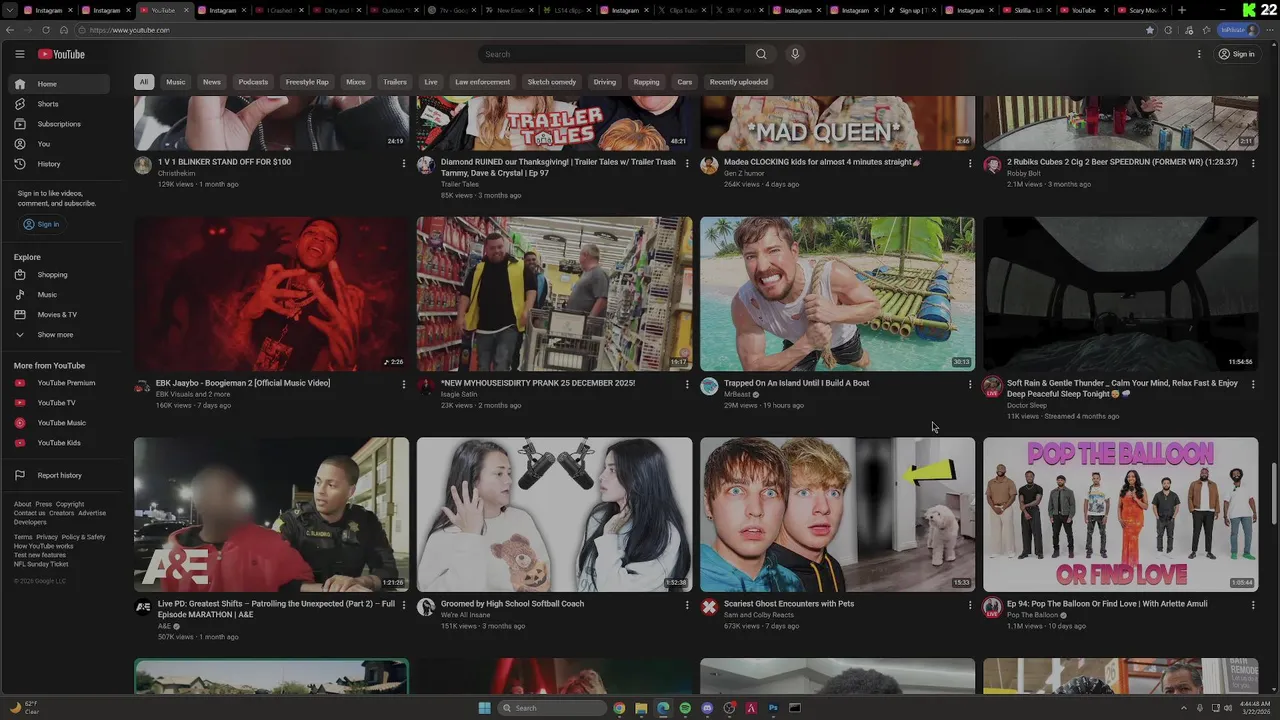1280x720 pixels.
Task: Start voice search with microphone icon
Action: (x=795, y=54)
